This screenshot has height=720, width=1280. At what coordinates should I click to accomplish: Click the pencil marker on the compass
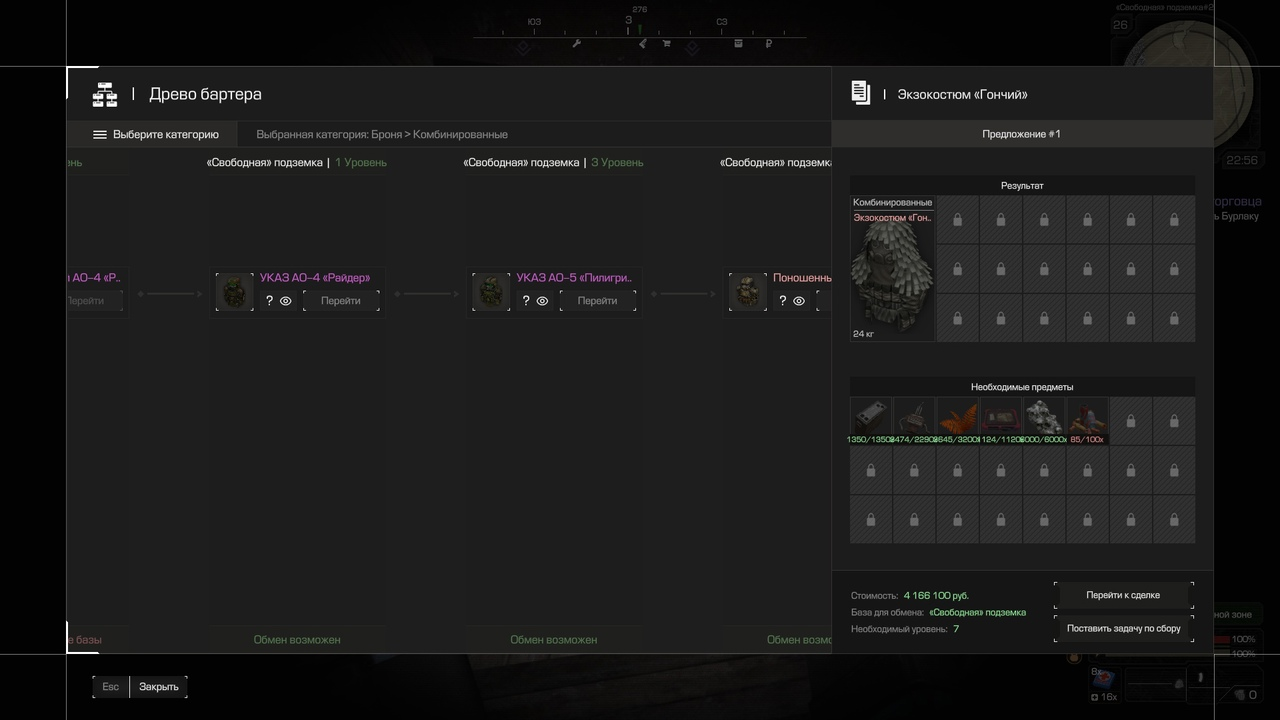642,43
